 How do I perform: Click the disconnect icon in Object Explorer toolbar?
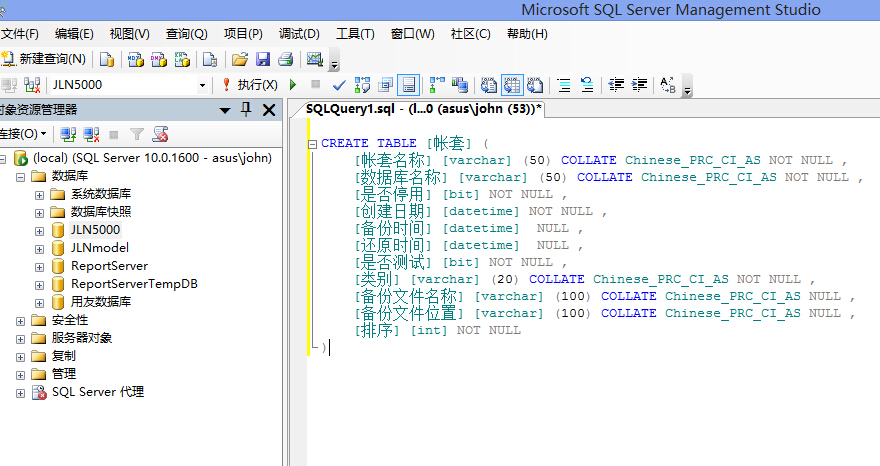tap(91, 134)
